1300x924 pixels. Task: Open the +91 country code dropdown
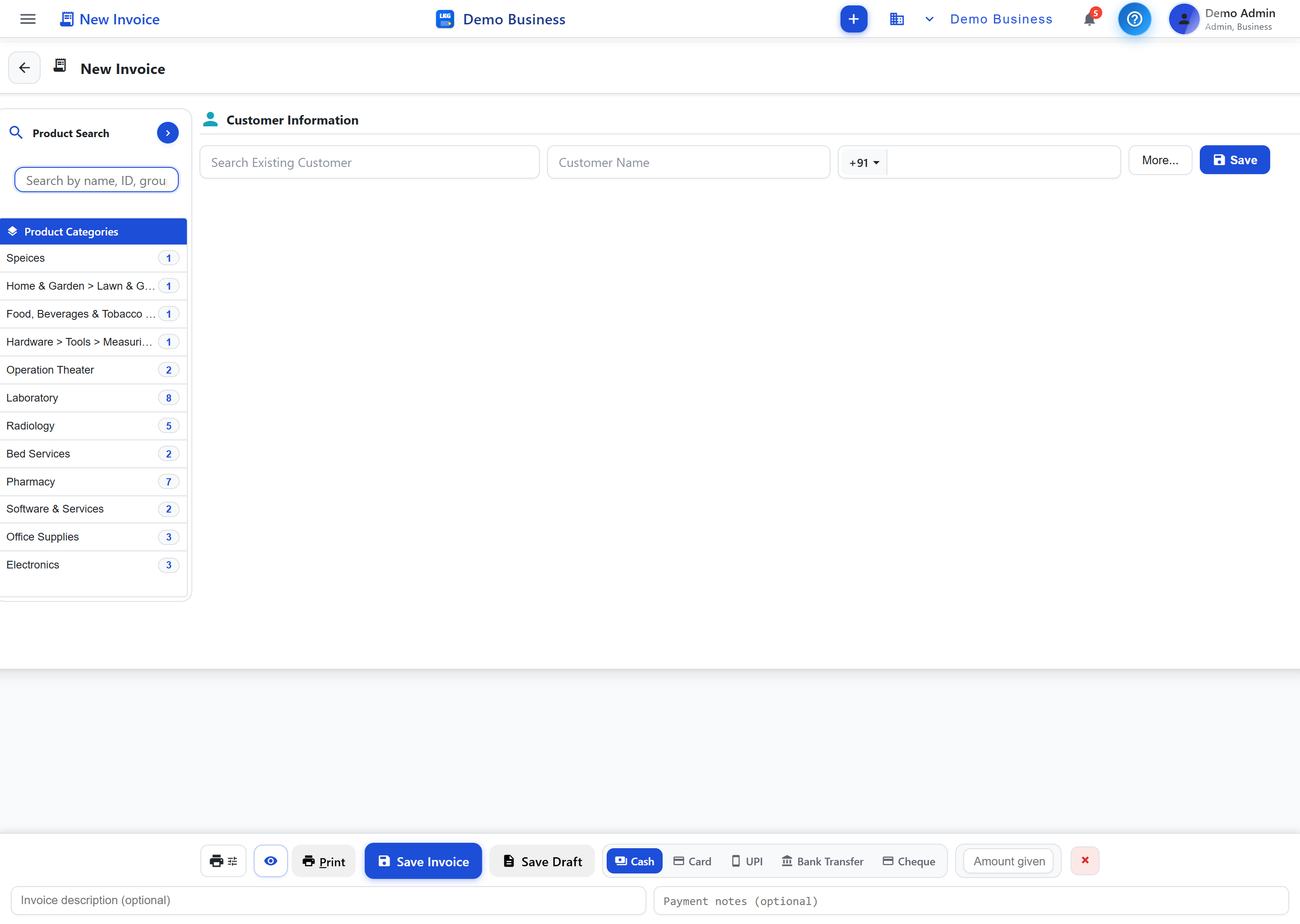(x=864, y=163)
